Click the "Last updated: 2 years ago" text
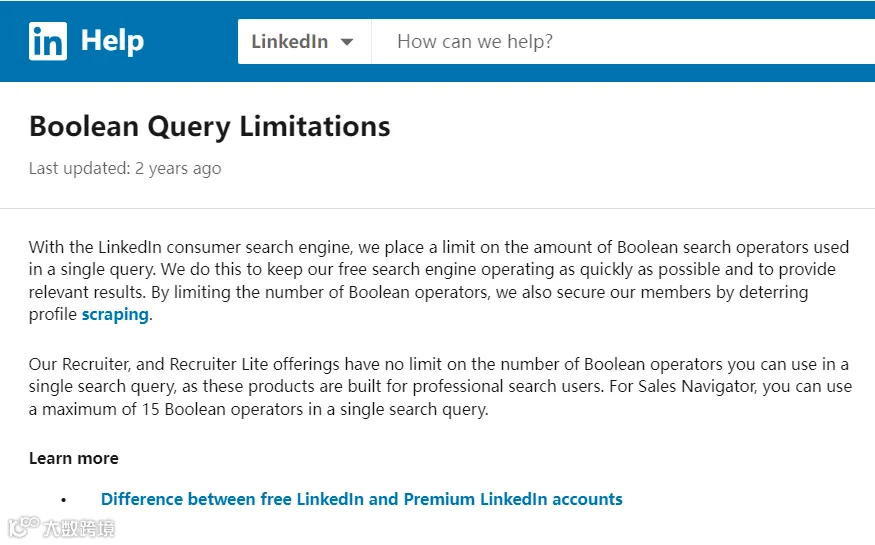The image size is (875, 545). coord(125,168)
